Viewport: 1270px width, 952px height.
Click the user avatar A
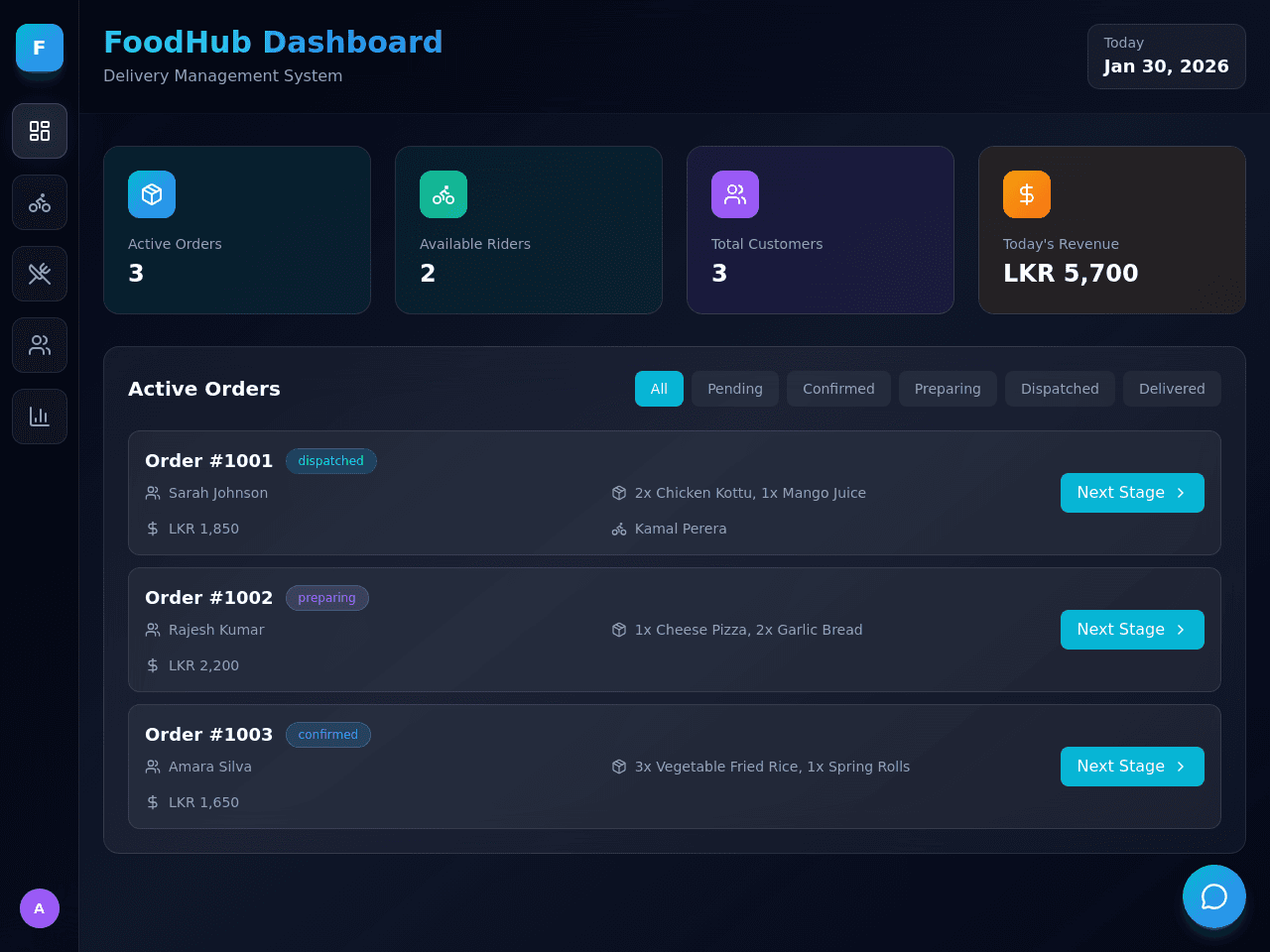pos(40,908)
